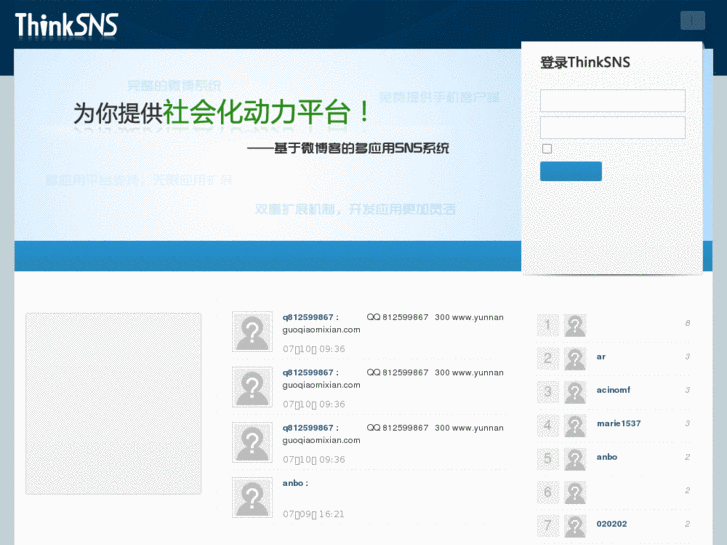Click avatar next to user acinomf
The image size is (727, 545).
[575, 392]
